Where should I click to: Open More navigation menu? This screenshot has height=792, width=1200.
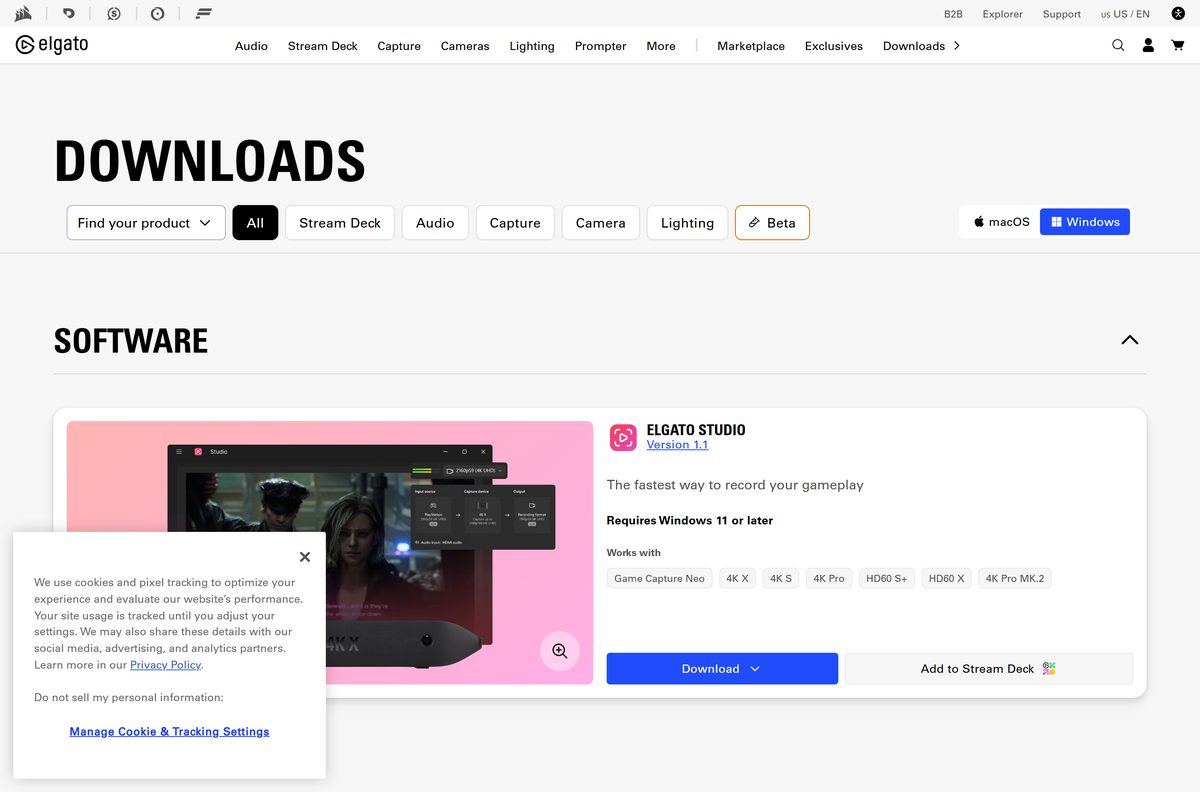pos(661,46)
